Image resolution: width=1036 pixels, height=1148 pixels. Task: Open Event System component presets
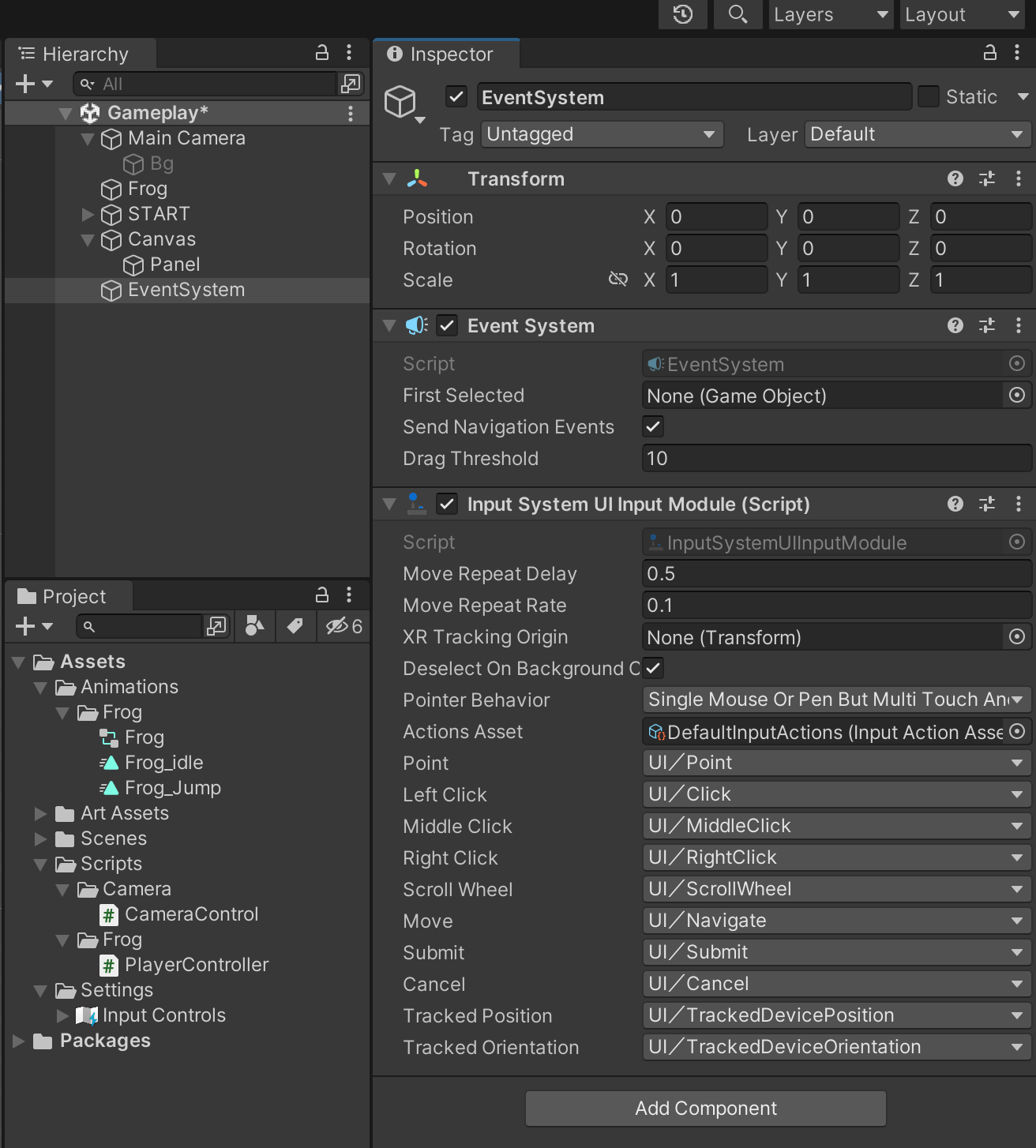pos(987,325)
